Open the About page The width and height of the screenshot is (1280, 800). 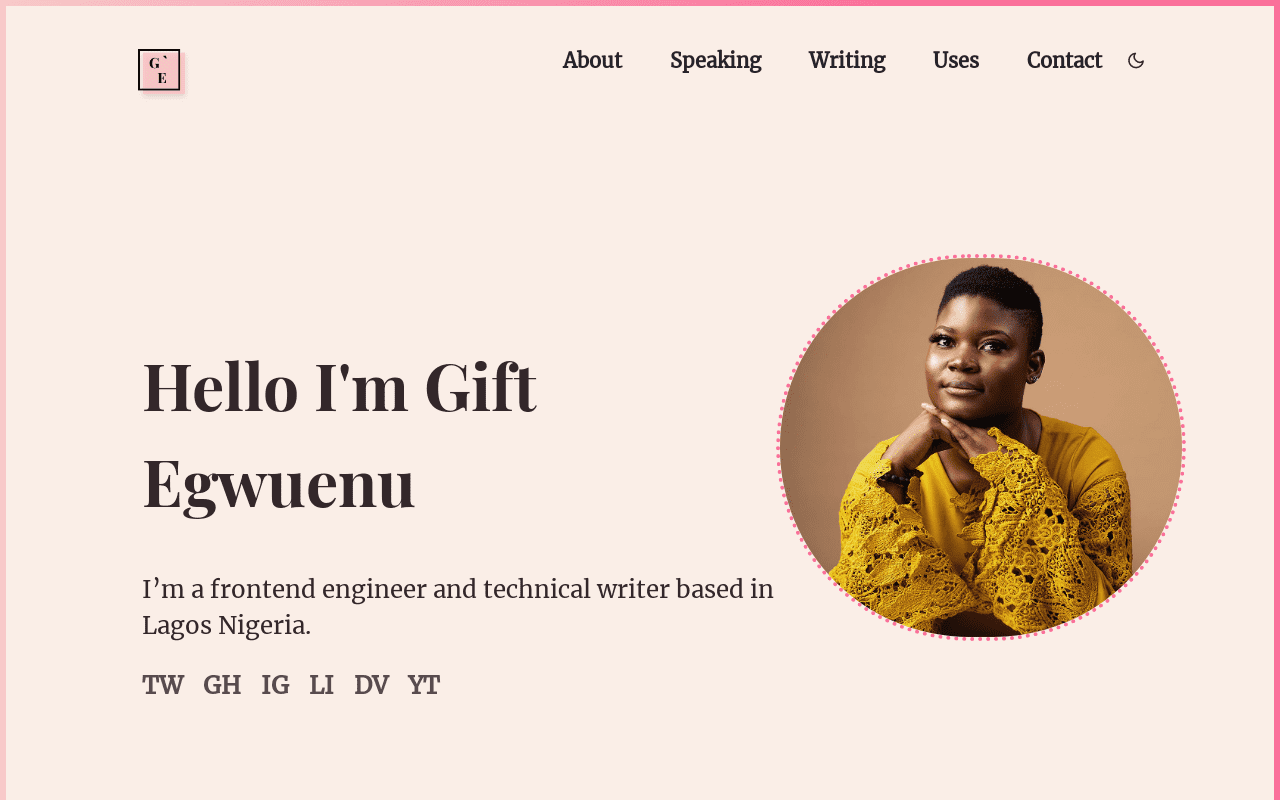[x=592, y=61]
